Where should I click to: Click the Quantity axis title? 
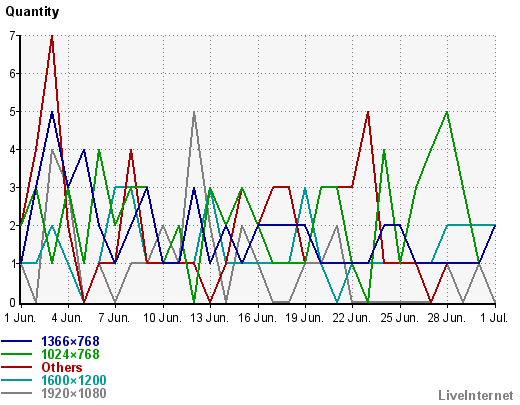point(32,12)
